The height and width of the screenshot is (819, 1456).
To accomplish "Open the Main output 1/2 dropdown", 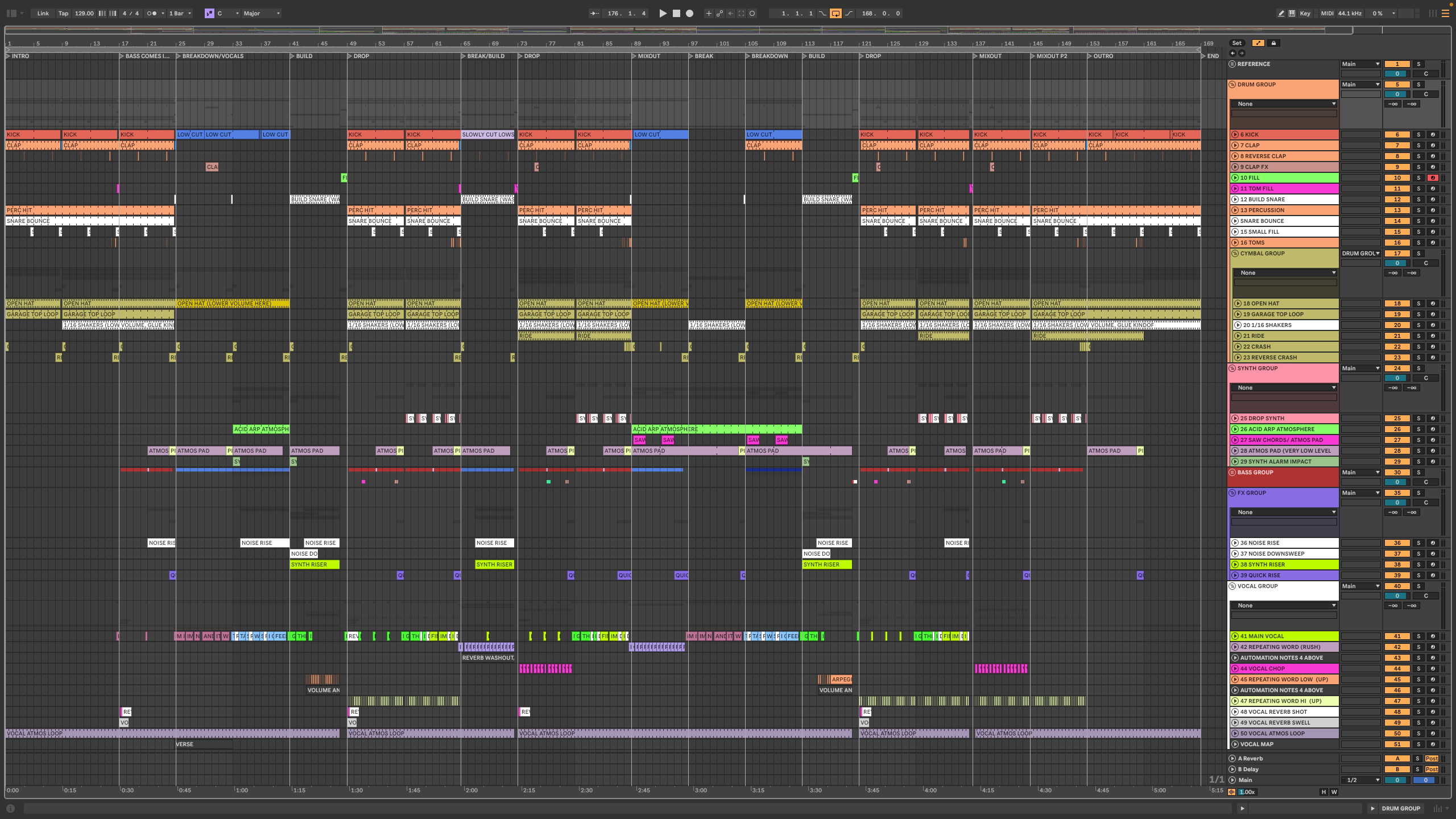I will (x=1360, y=780).
